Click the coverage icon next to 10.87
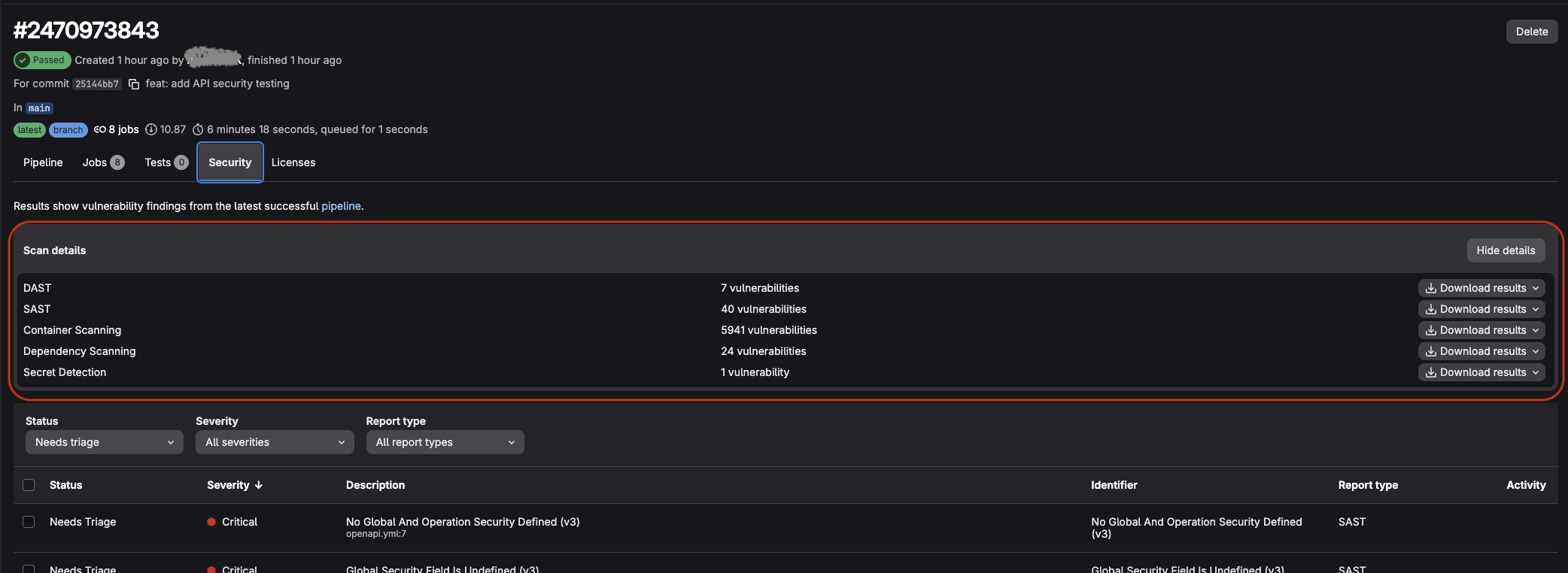The width and height of the screenshot is (1568, 573). pyautogui.click(x=151, y=129)
